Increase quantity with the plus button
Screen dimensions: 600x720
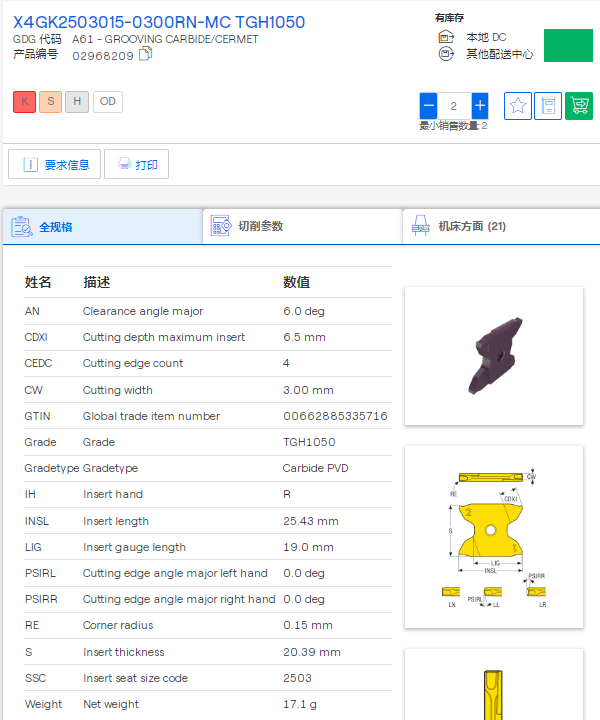[480, 106]
